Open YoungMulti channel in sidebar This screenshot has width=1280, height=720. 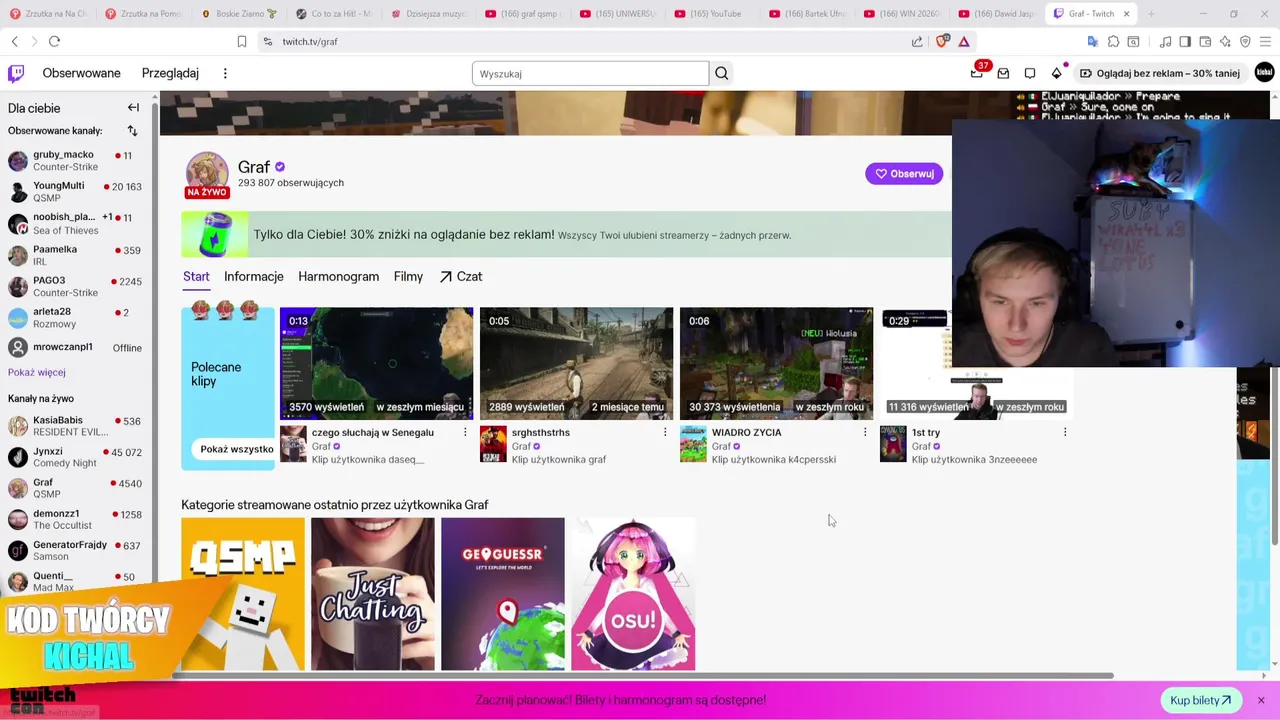[76, 192]
